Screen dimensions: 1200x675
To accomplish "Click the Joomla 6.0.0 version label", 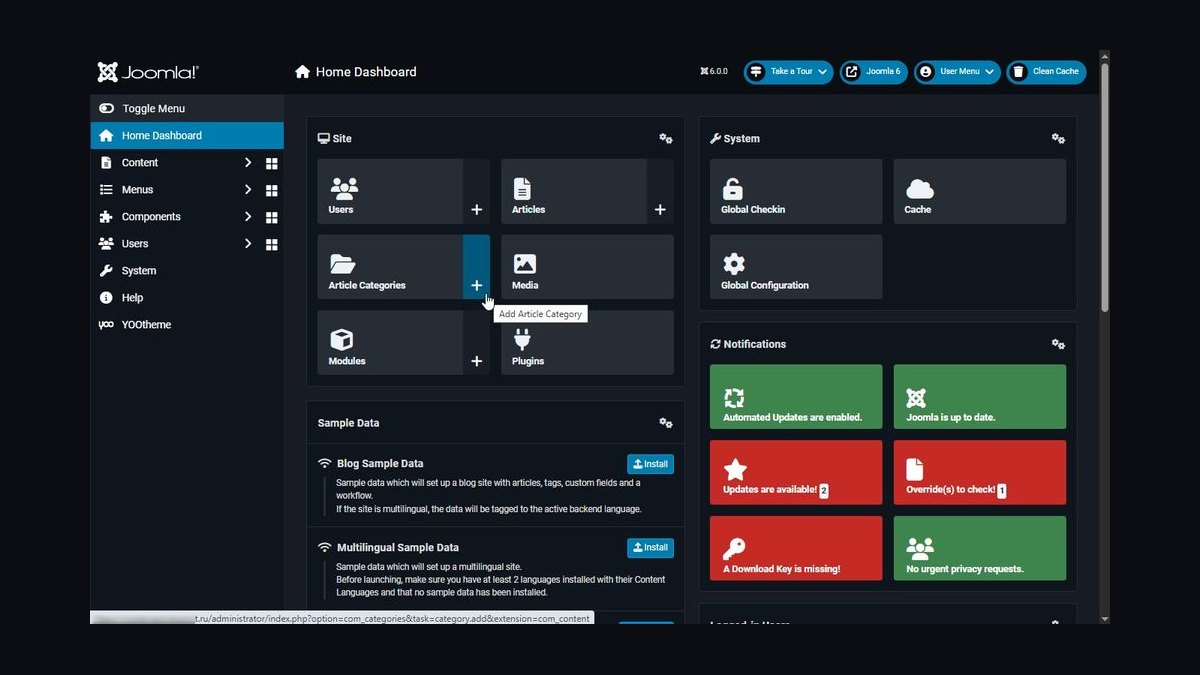I will (714, 72).
